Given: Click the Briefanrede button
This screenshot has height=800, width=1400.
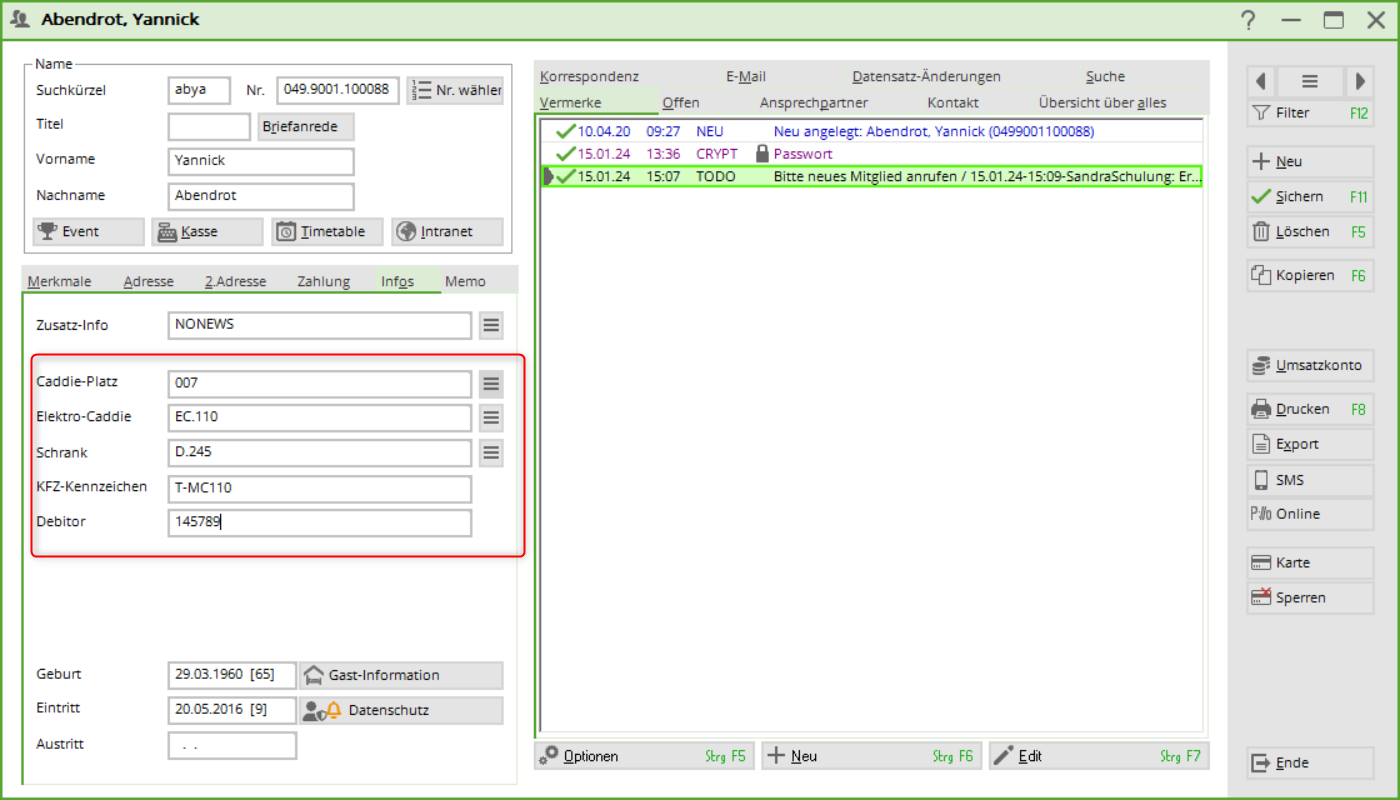Looking at the screenshot, I should (x=306, y=127).
